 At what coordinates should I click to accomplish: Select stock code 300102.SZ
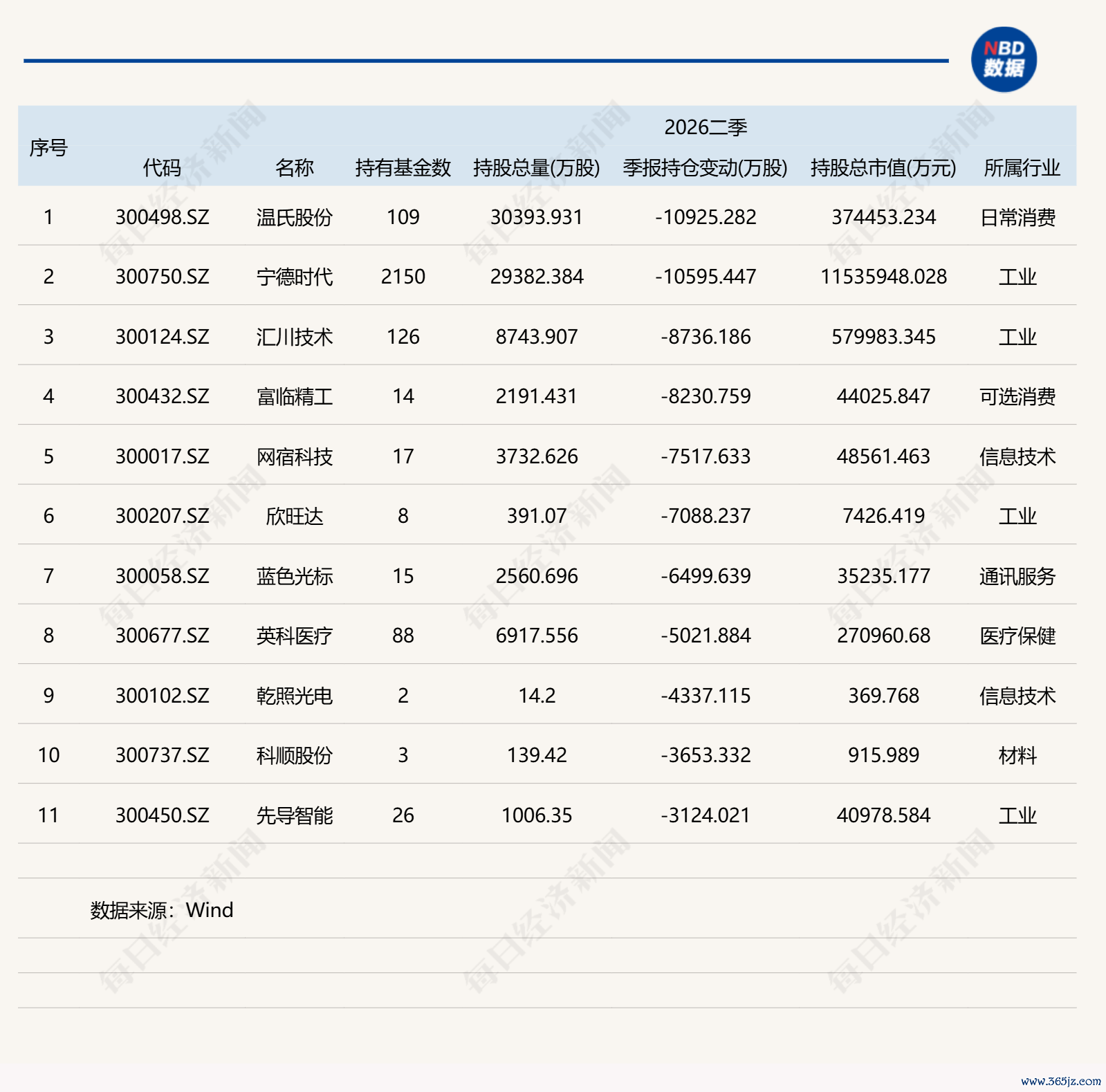click(x=162, y=696)
